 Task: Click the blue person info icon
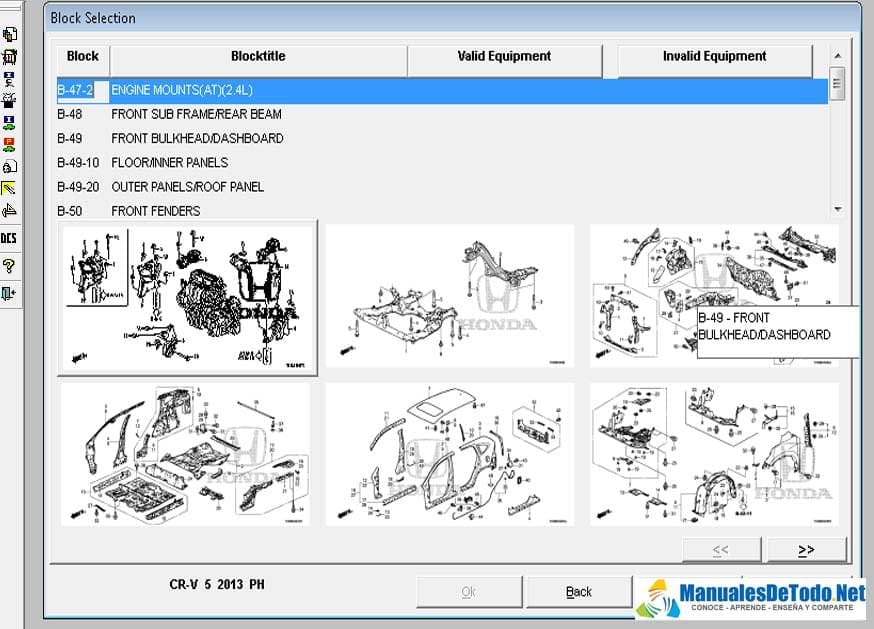pyautogui.click(x=9, y=79)
